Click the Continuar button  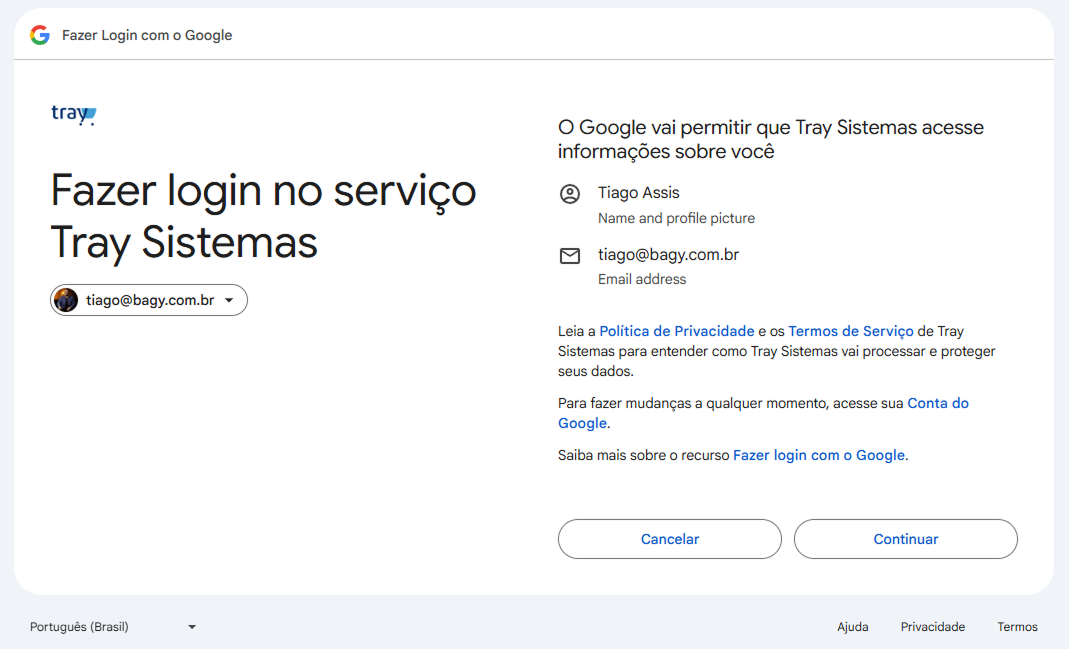point(905,539)
